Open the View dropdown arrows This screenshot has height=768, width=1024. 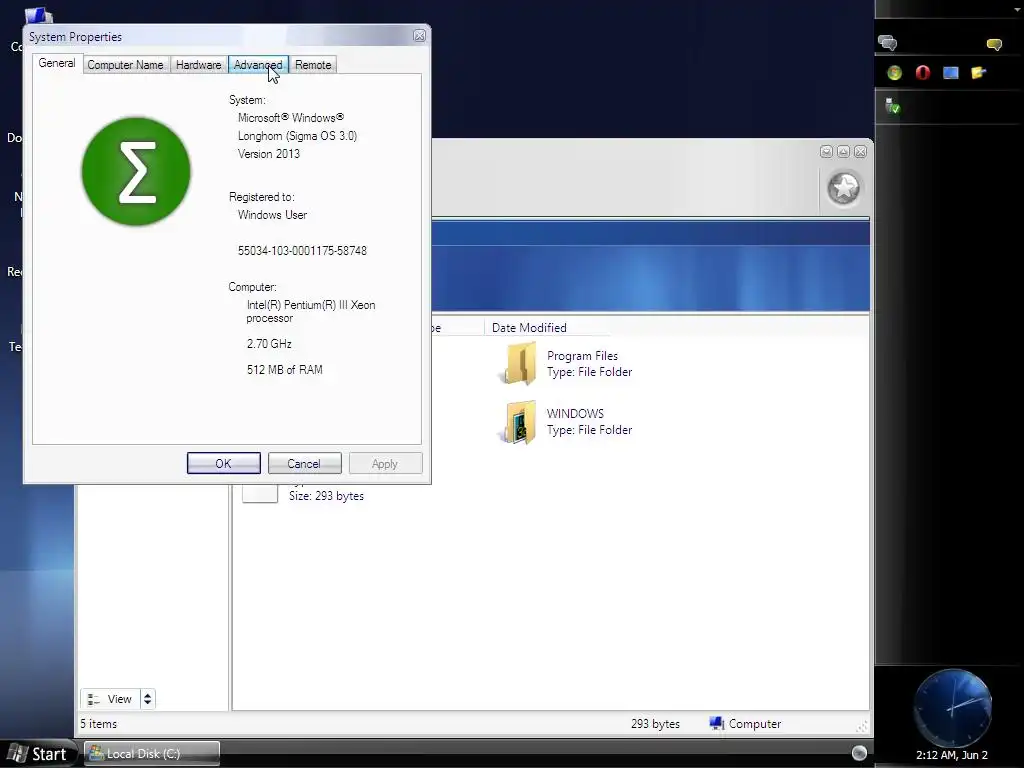148,699
